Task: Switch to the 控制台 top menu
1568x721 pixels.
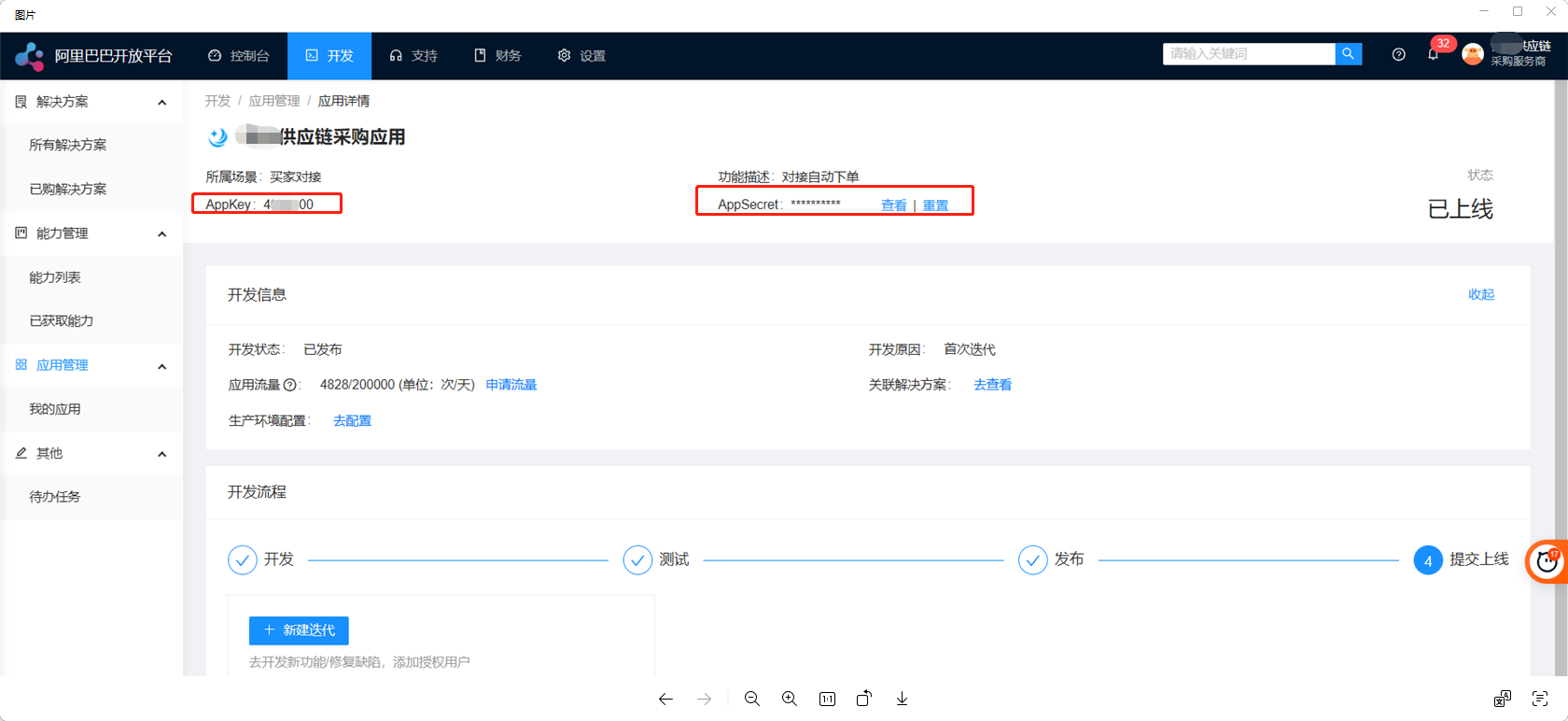Action: (x=239, y=56)
